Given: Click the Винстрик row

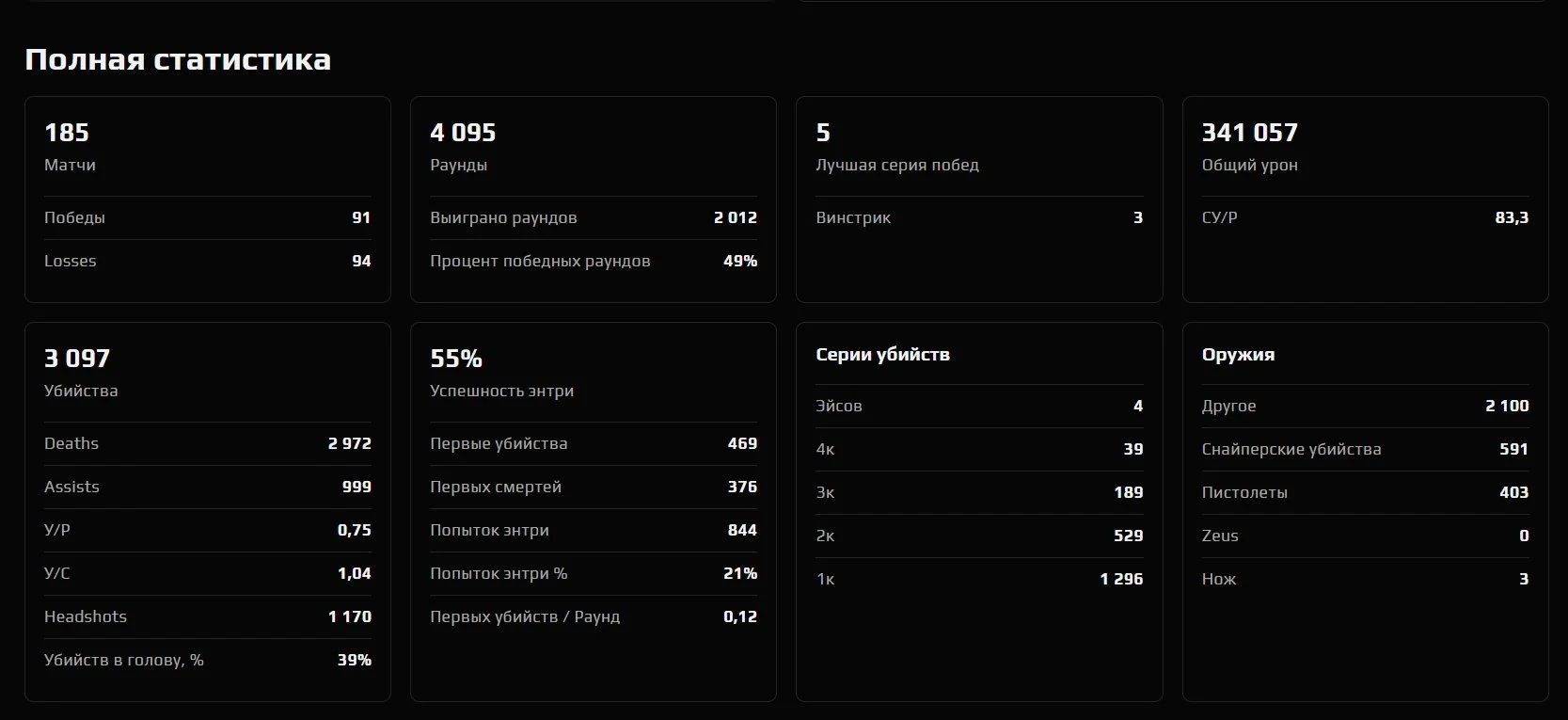Looking at the screenshot, I should tap(978, 217).
